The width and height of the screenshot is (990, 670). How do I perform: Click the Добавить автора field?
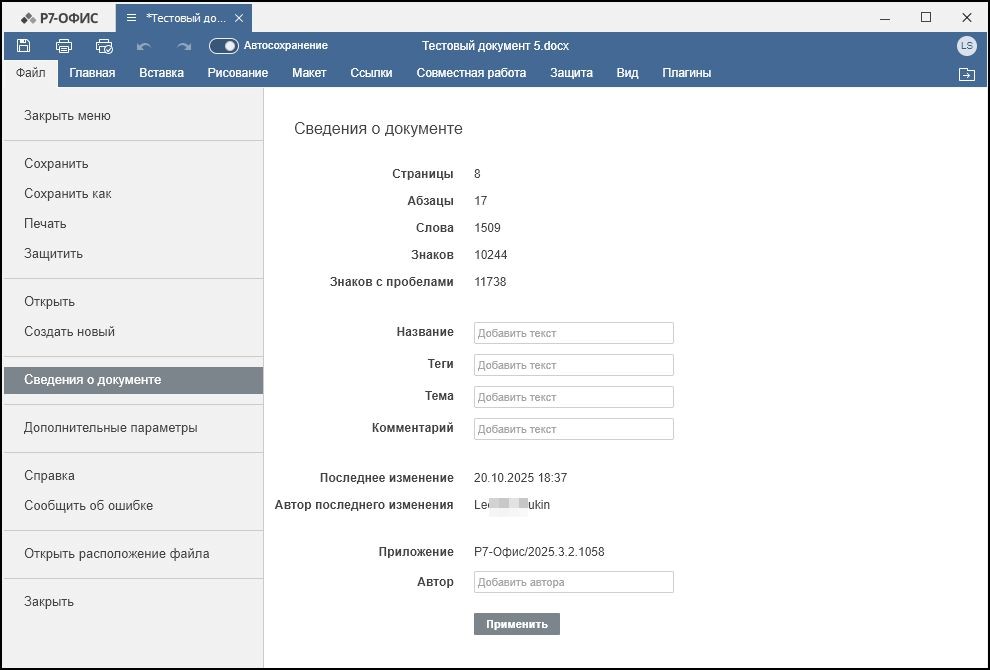coord(573,582)
